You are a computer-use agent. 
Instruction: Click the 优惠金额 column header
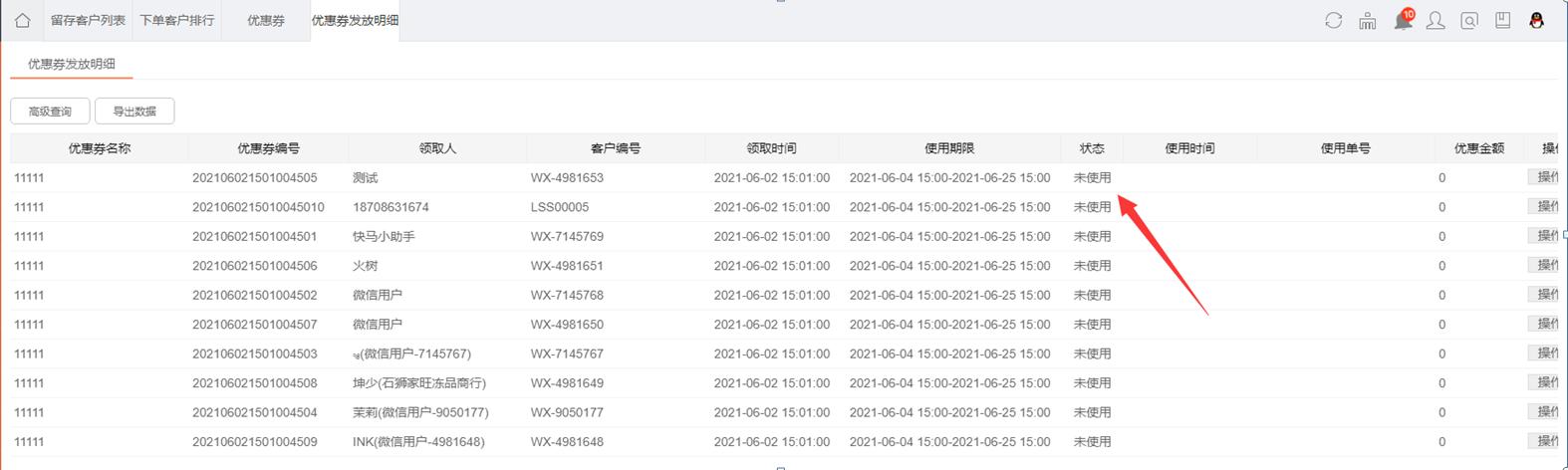point(1479,148)
